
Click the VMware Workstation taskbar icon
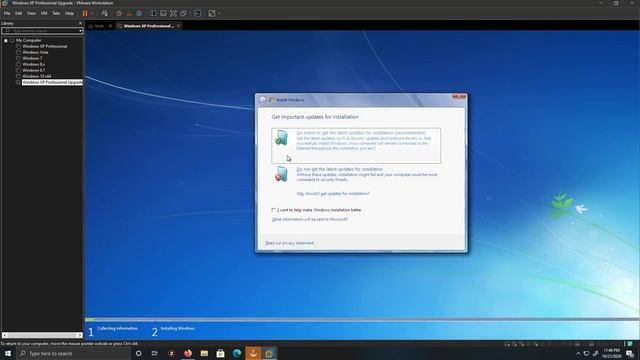pos(269,353)
